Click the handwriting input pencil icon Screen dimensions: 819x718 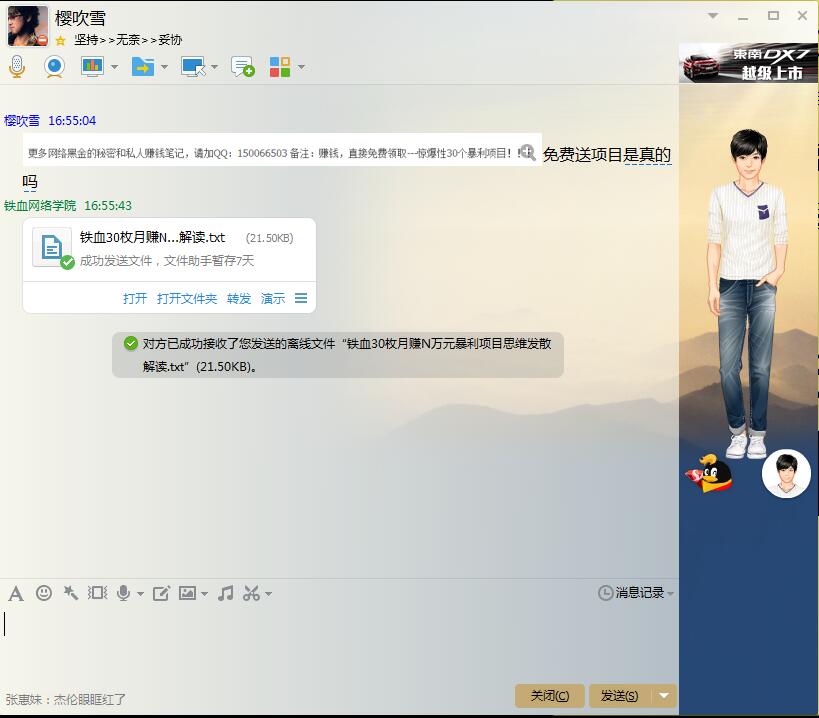[x=161, y=593]
